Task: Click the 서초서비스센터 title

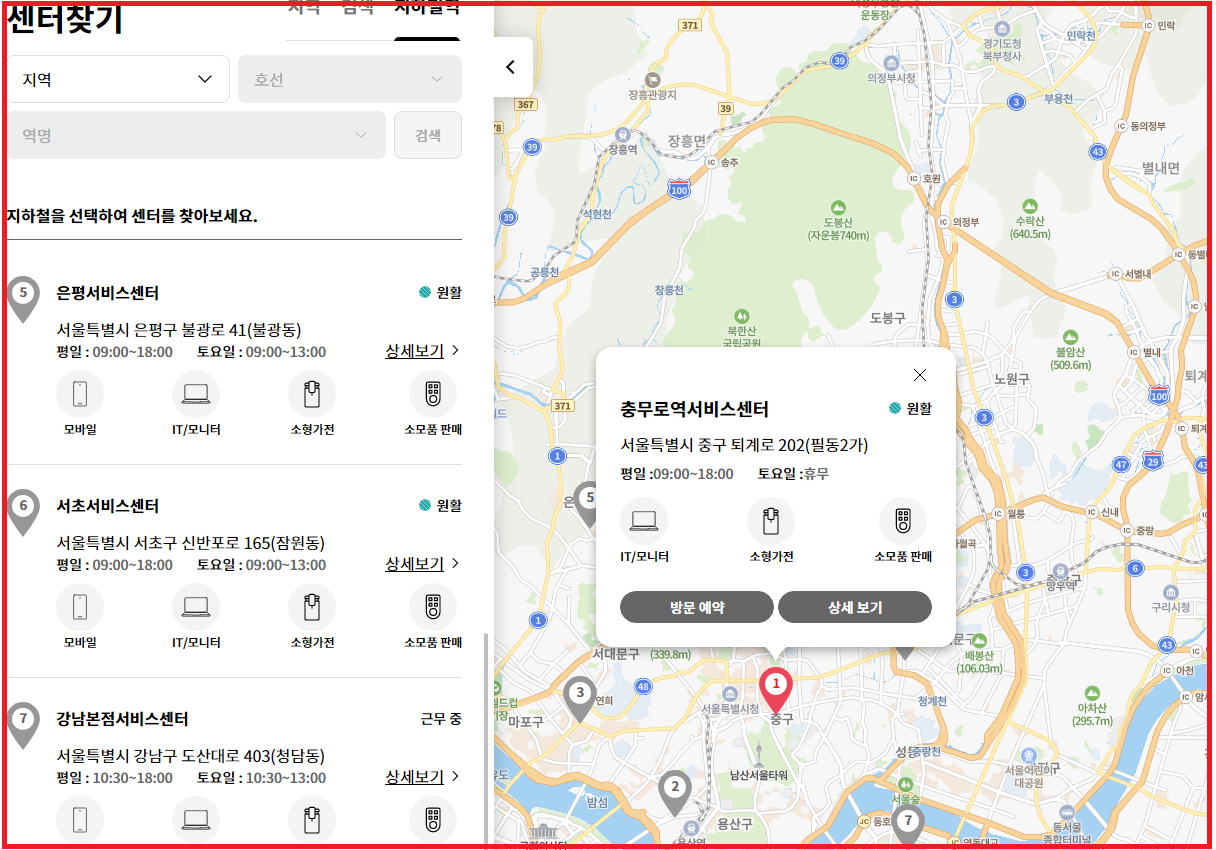Action: click(x=108, y=506)
